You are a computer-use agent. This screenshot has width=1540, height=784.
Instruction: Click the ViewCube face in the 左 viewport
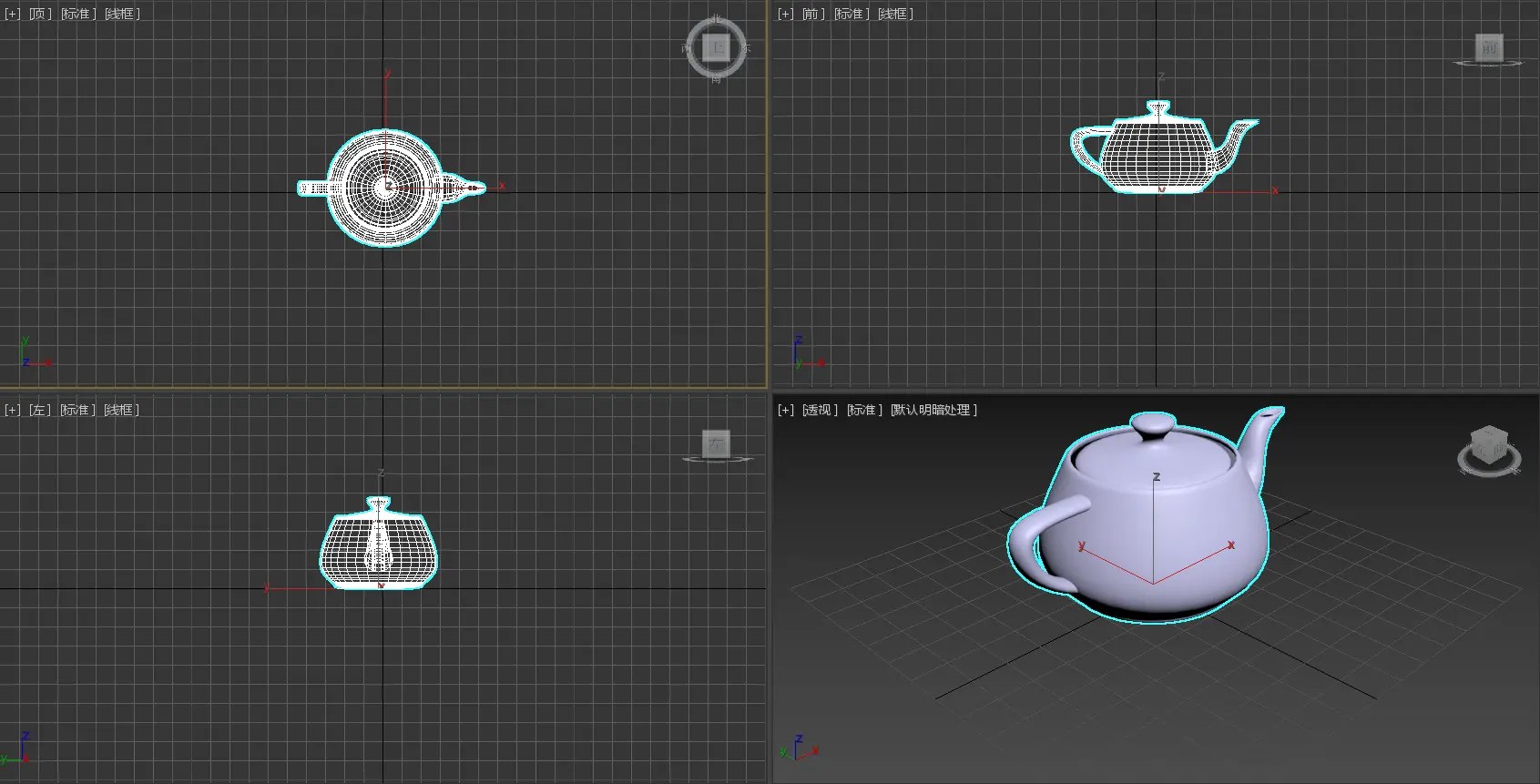(717, 443)
